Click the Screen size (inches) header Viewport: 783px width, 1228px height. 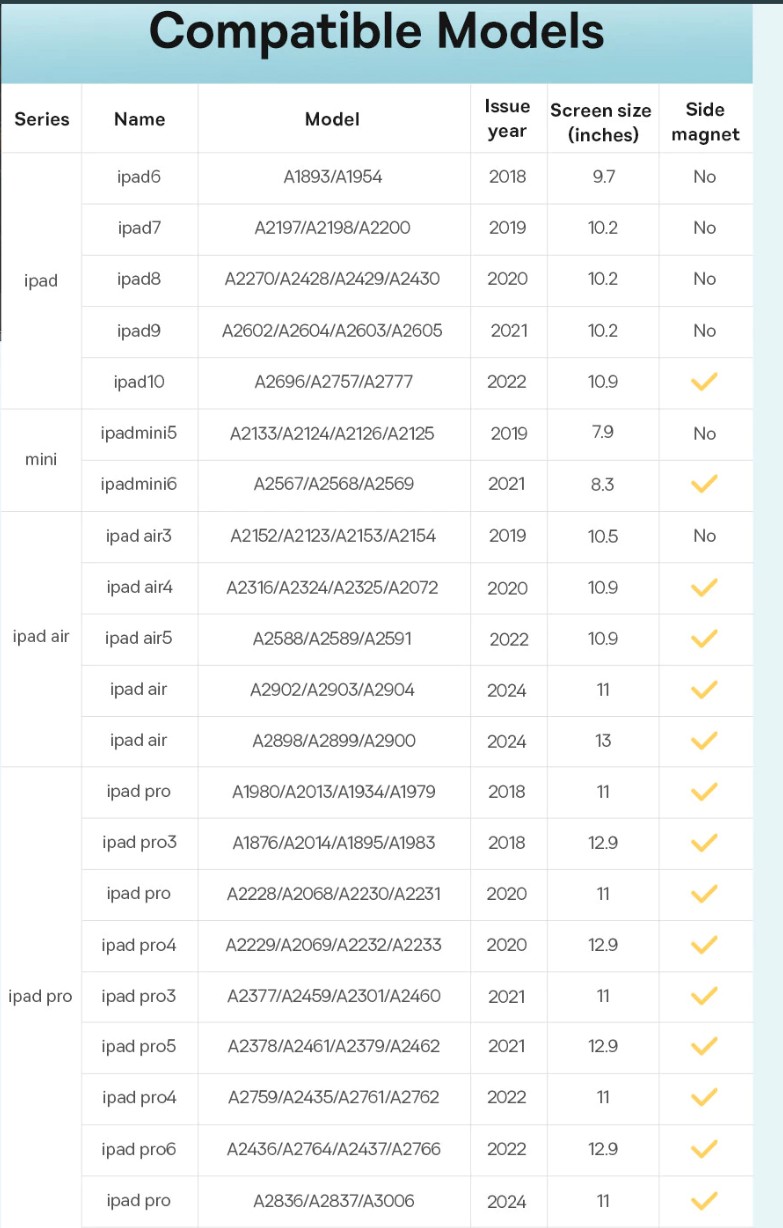pos(602,122)
